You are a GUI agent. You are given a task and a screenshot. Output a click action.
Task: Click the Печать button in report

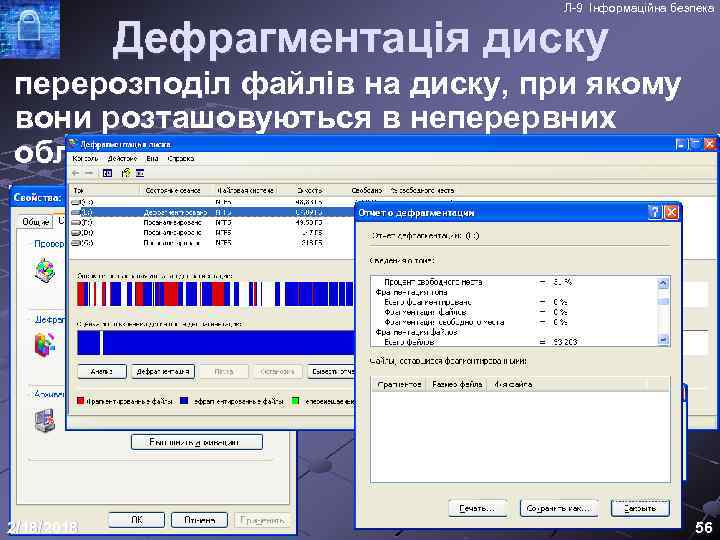(x=478, y=508)
